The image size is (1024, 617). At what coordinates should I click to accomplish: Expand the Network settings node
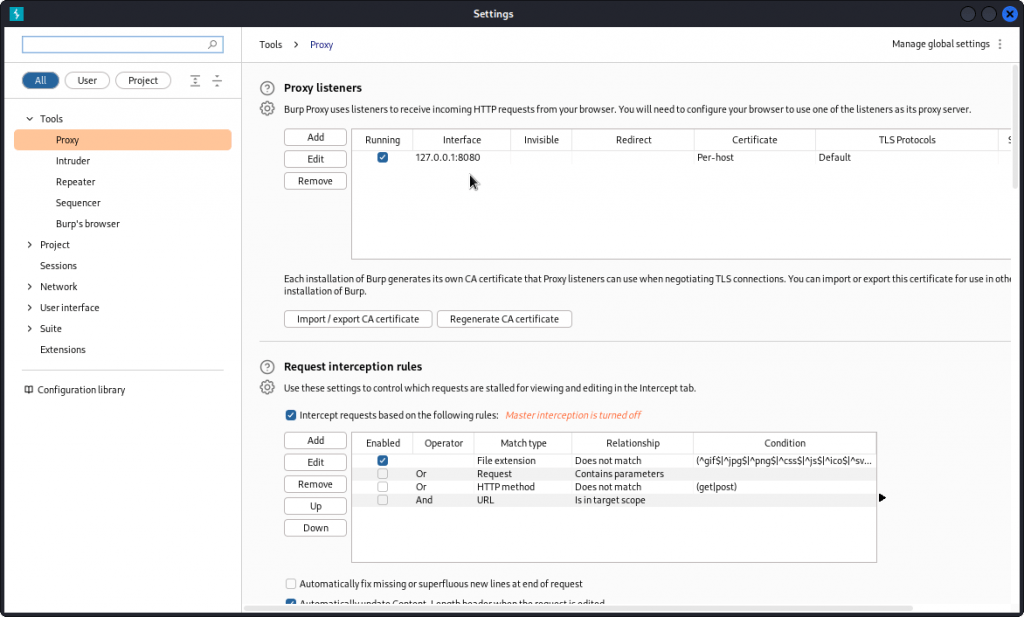[28, 286]
